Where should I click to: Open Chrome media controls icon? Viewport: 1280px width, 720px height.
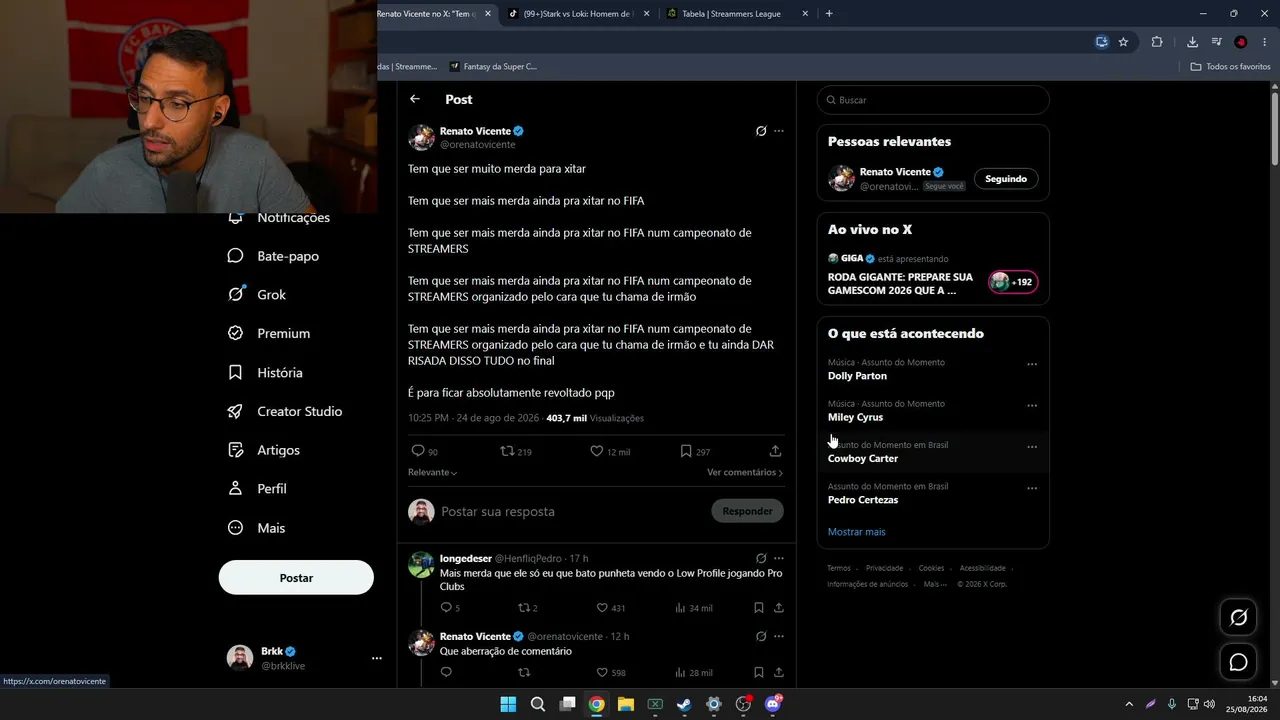(x=1216, y=42)
